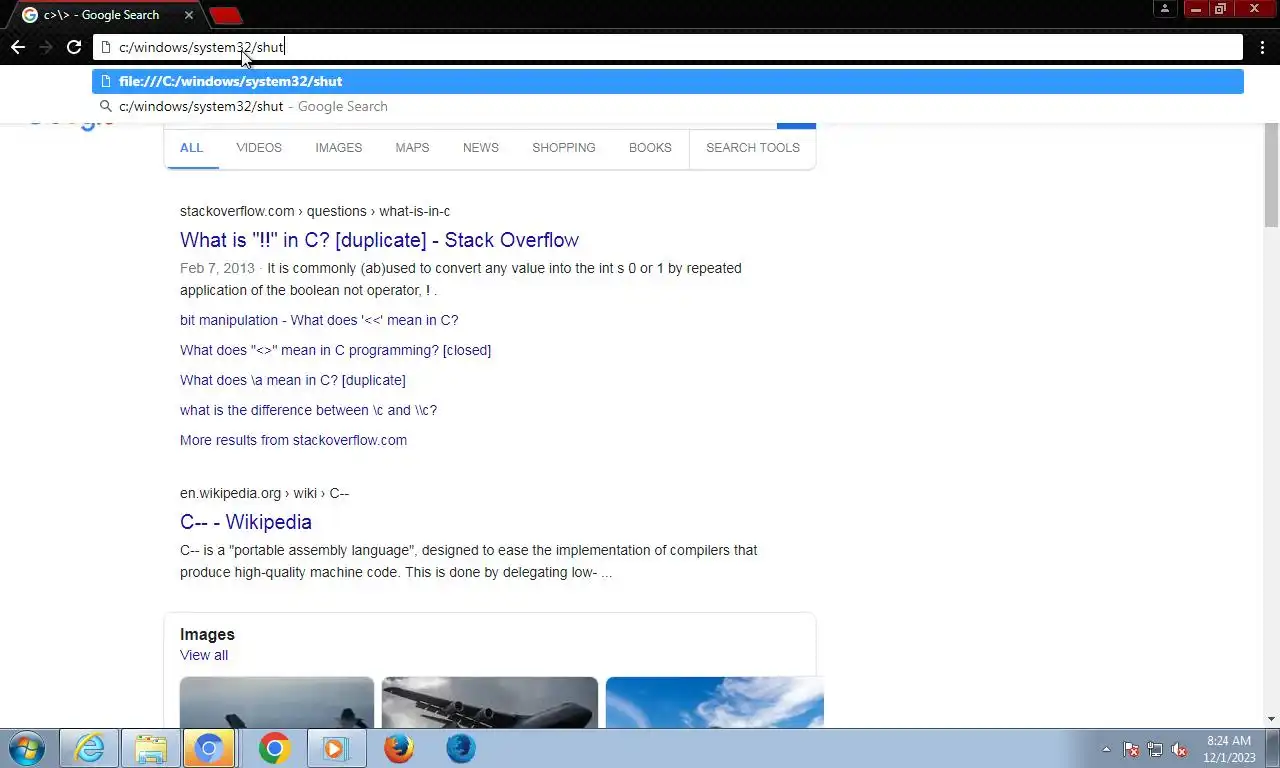Show hidden system tray icons
Screen dimensions: 1280x768
1106,749
